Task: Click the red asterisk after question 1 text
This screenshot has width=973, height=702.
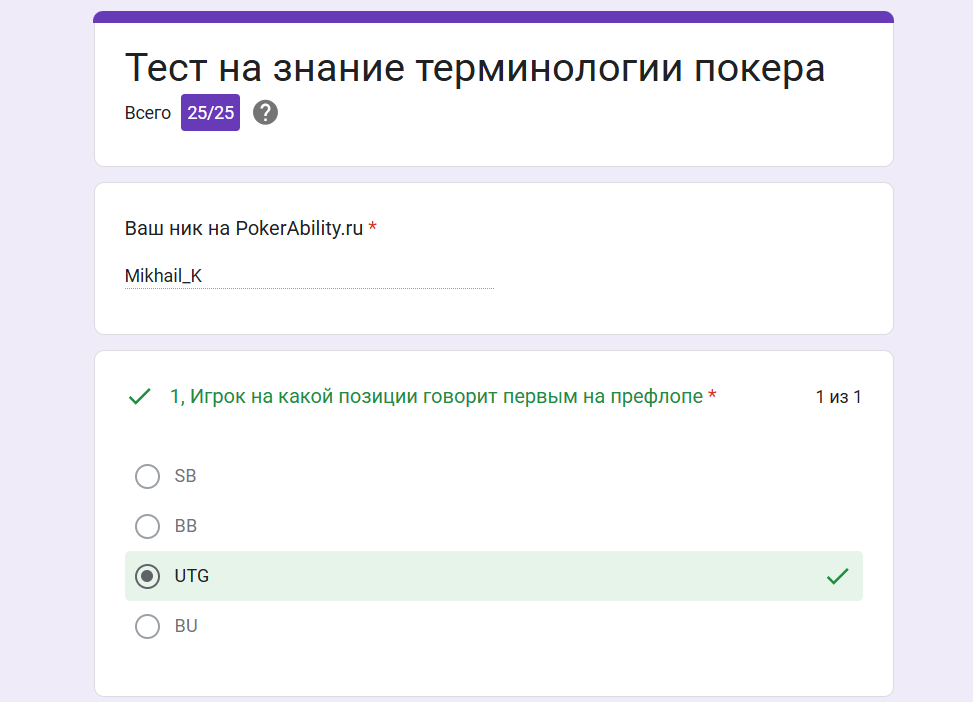Action: pyautogui.click(x=712, y=395)
